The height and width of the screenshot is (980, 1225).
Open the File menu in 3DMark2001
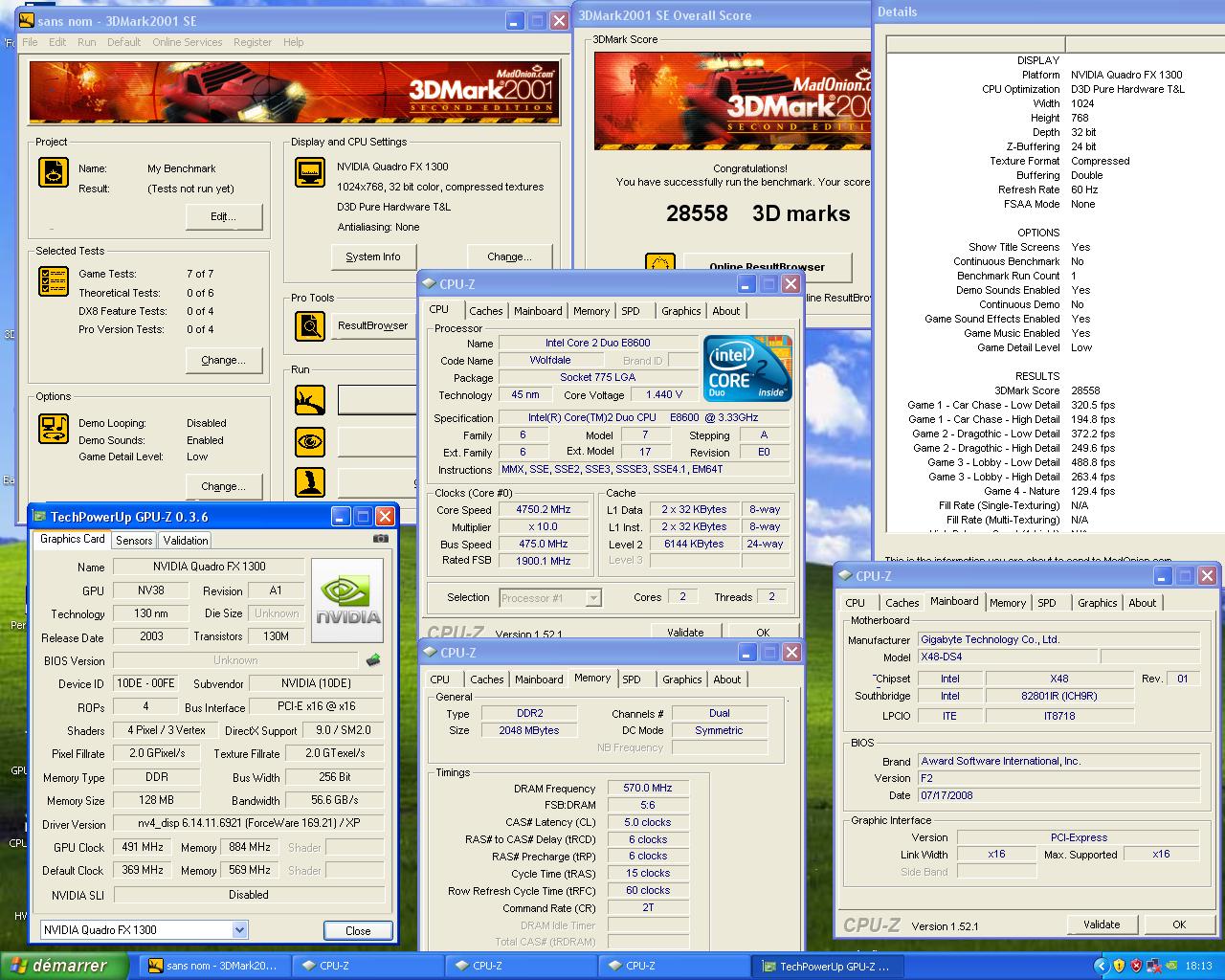pos(30,42)
